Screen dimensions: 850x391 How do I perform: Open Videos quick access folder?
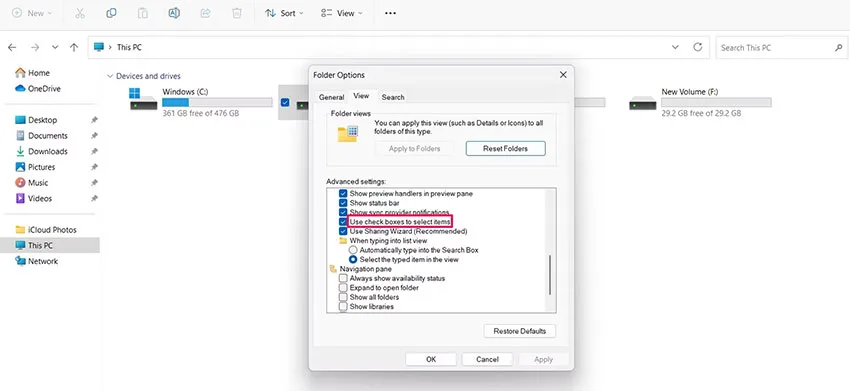pos(34,198)
